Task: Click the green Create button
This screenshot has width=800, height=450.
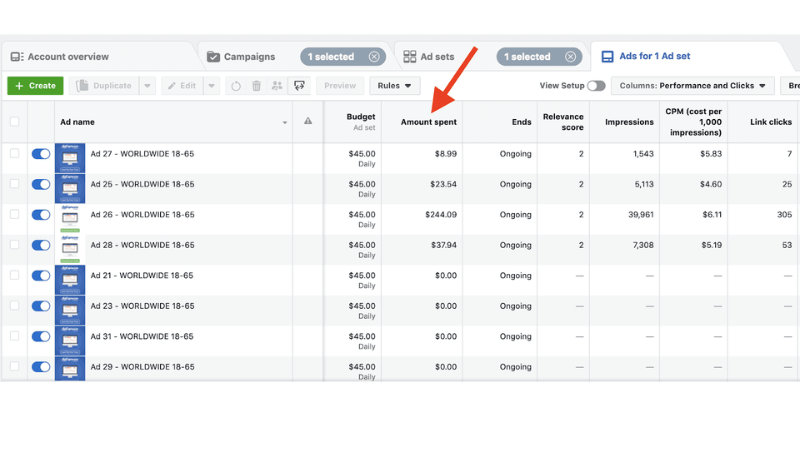Action: 35,86
